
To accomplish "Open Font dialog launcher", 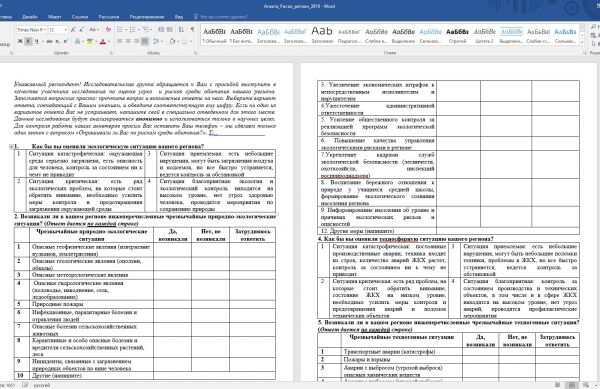I will pyautogui.click(x=111, y=53).
